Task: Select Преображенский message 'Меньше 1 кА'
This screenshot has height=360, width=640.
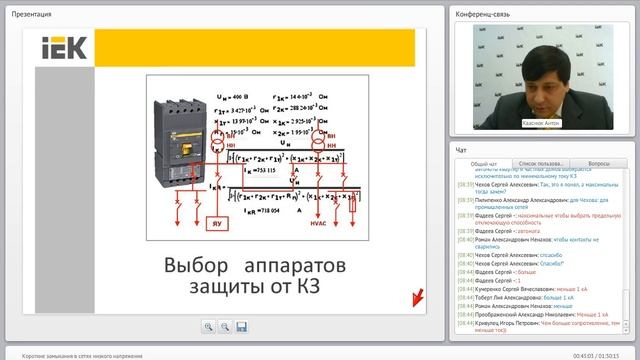Action: pyautogui.click(x=533, y=315)
